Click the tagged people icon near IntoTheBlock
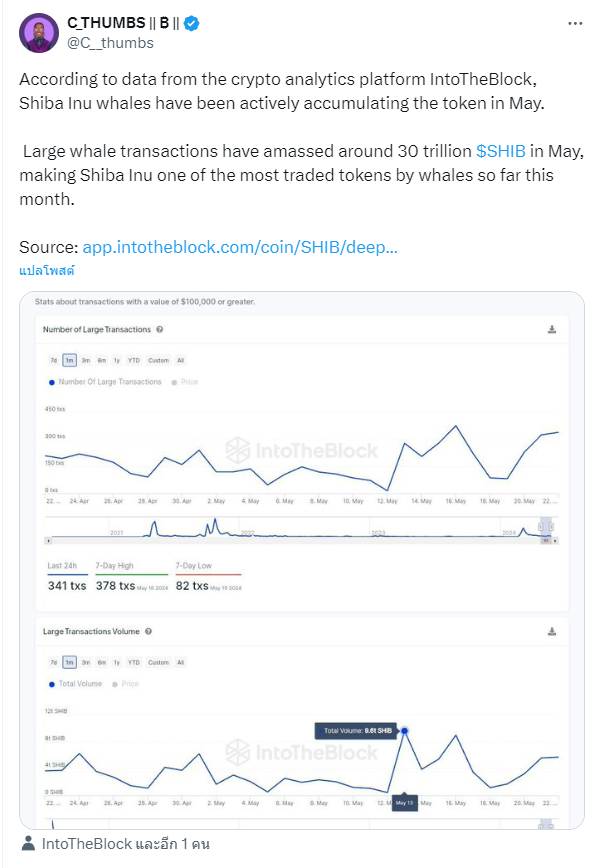The height and width of the screenshot is (868, 595). click(x=28, y=844)
